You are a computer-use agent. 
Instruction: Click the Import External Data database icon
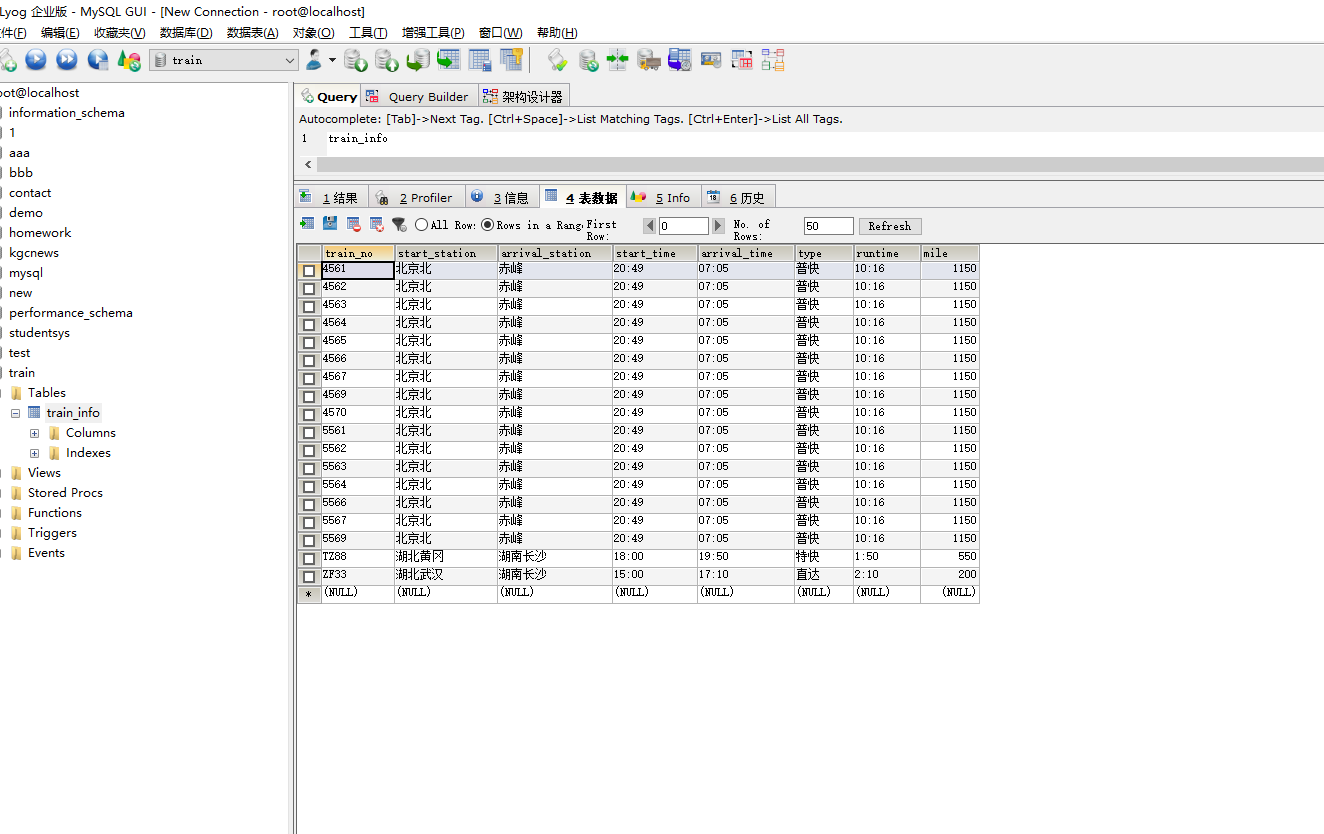(355, 60)
